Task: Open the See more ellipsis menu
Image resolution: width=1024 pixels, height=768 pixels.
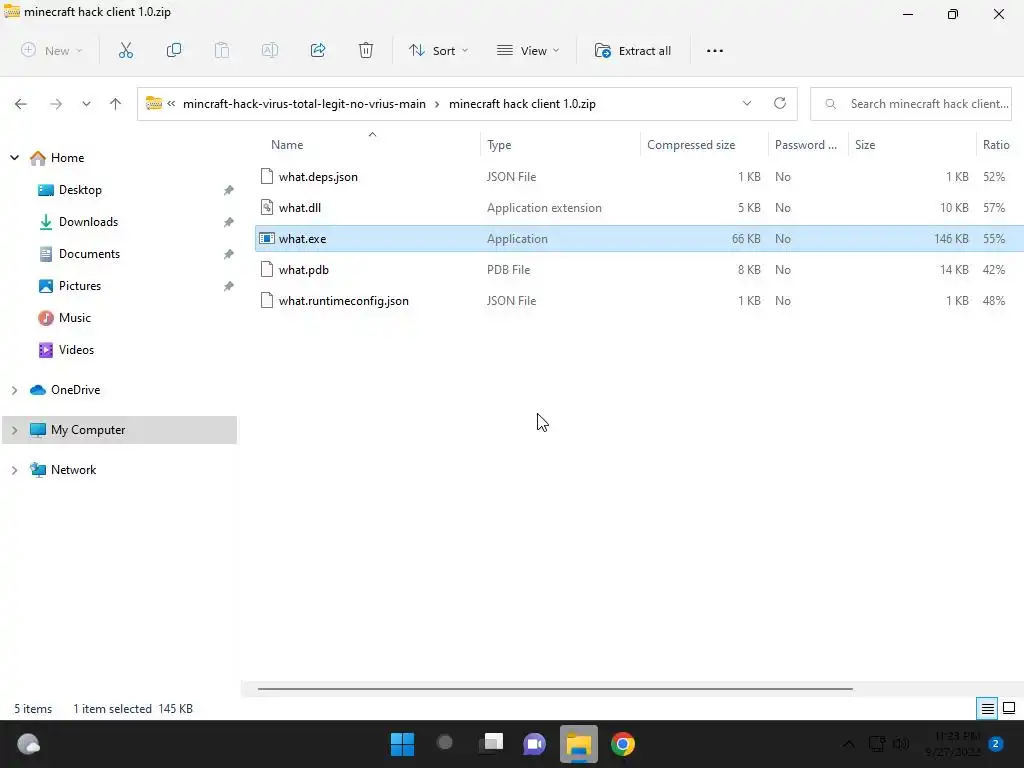Action: (715, 51)
